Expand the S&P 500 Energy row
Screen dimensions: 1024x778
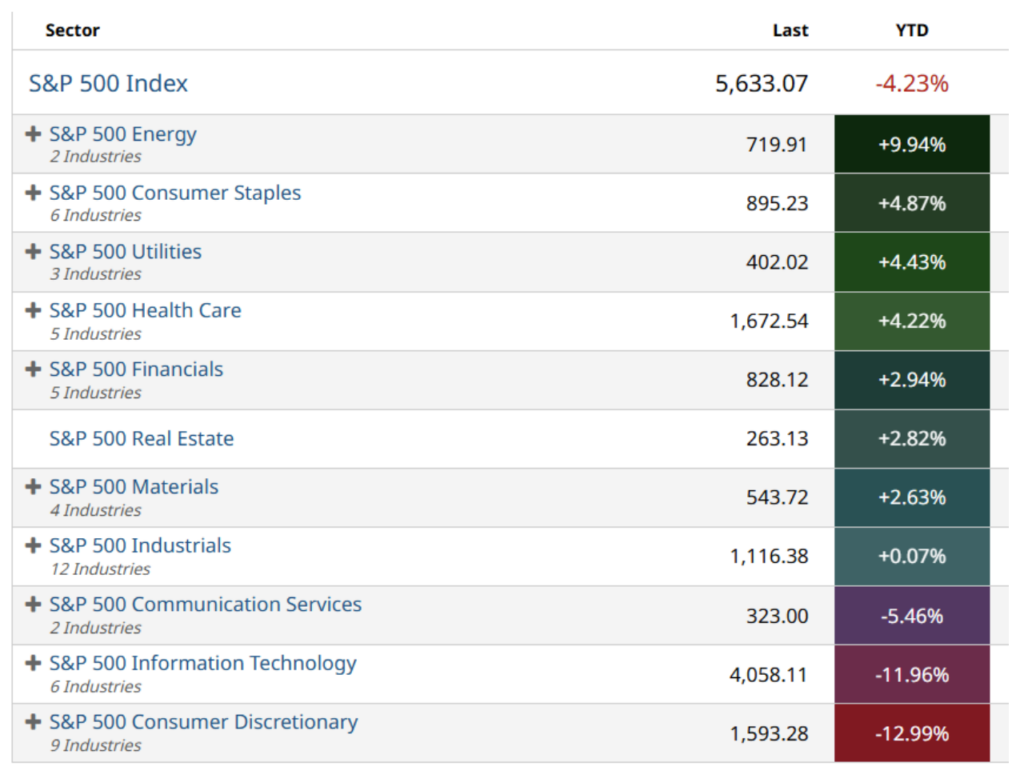pos(33,135)
